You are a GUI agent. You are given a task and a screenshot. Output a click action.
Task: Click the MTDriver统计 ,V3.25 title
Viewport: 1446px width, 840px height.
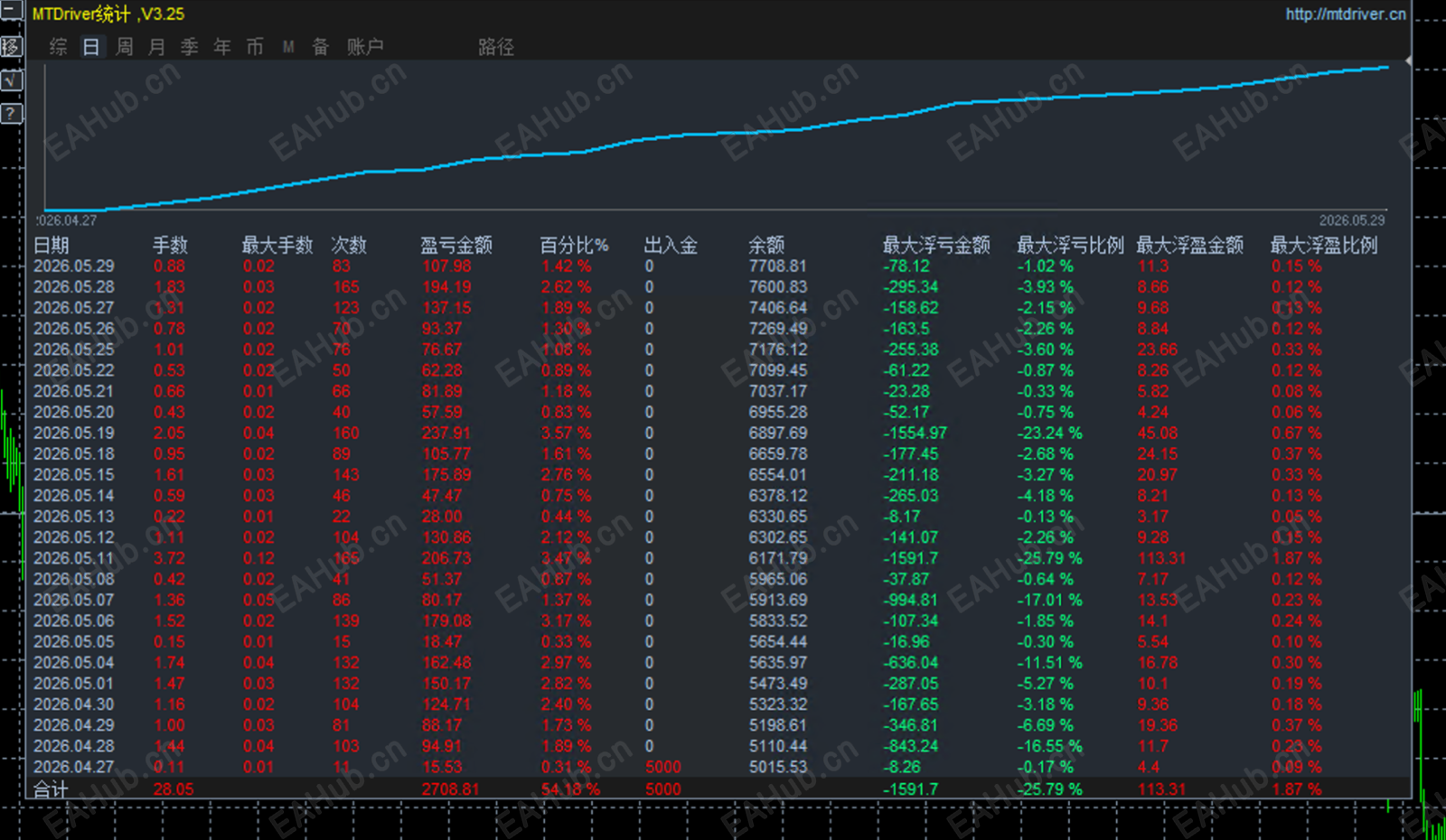coord(108,14)
